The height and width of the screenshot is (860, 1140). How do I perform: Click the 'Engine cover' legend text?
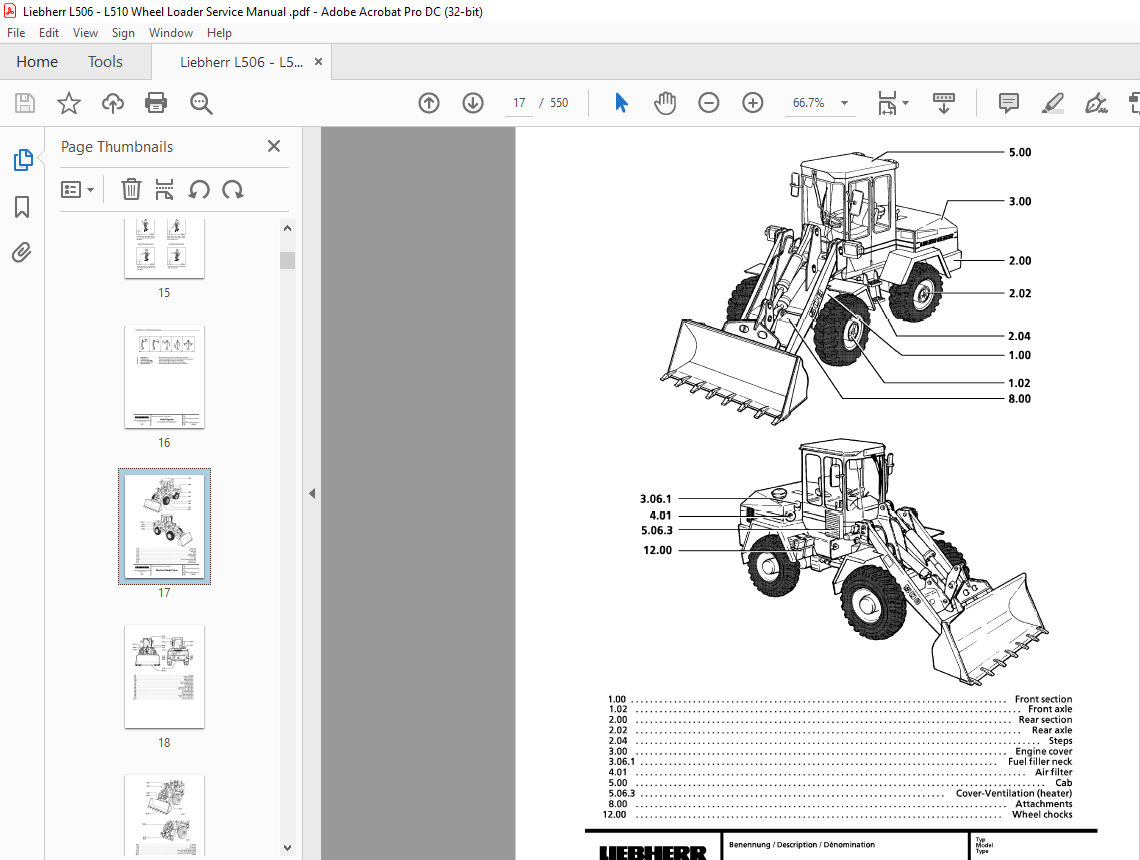pos(1044,751)
